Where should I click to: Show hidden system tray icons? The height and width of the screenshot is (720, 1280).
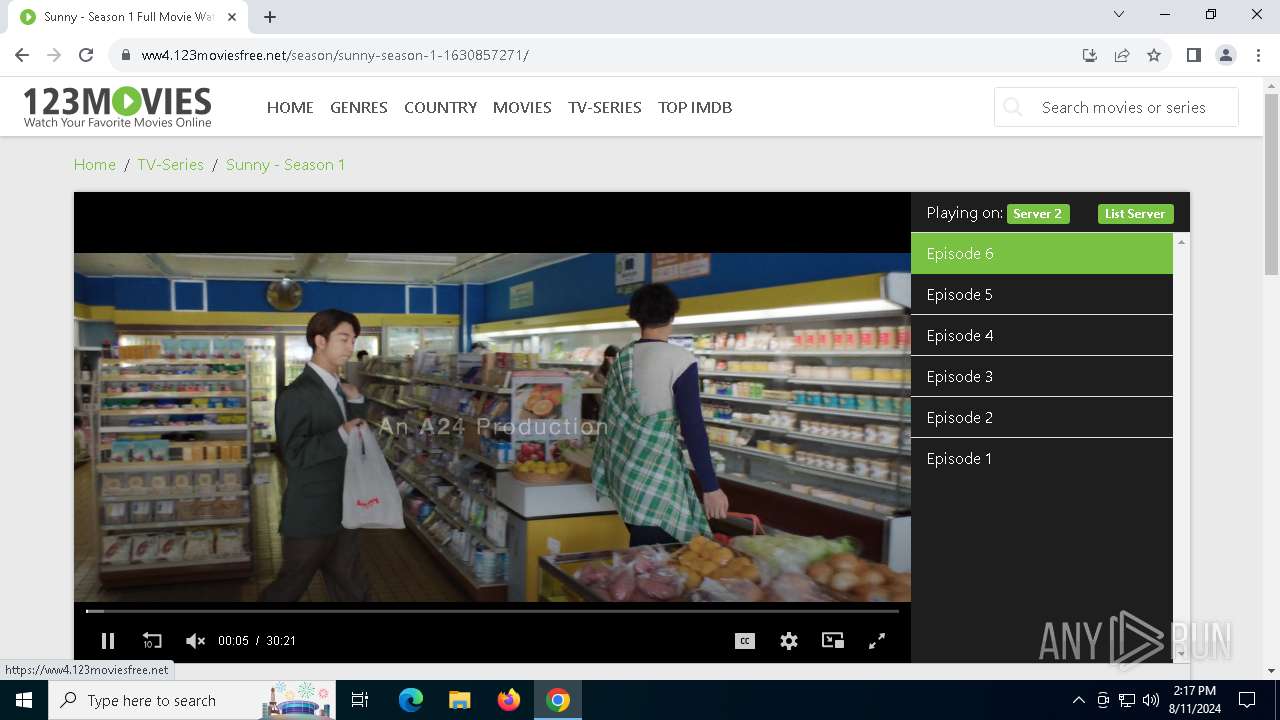tap(1078, 700)
